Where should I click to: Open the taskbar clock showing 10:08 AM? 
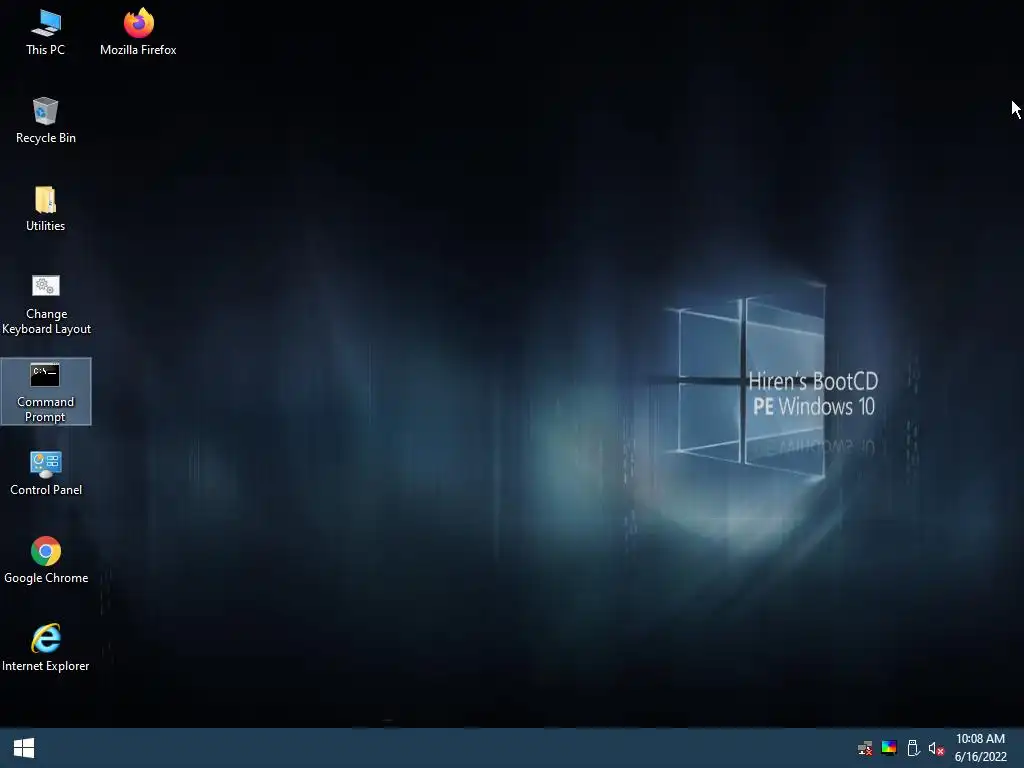(x=980, y=739)
